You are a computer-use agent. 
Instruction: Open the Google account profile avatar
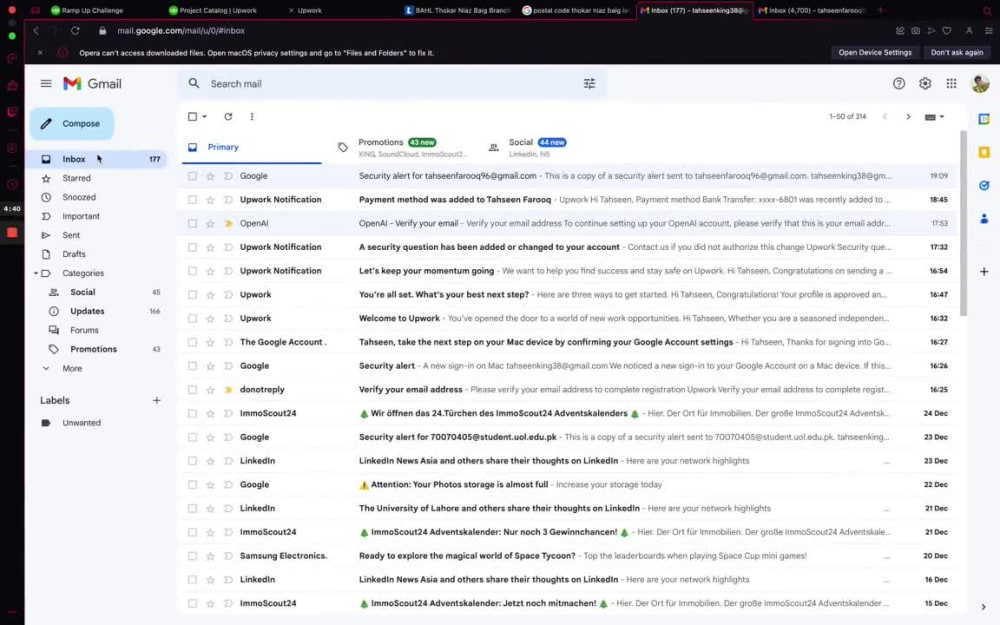(x=980, y=84)
